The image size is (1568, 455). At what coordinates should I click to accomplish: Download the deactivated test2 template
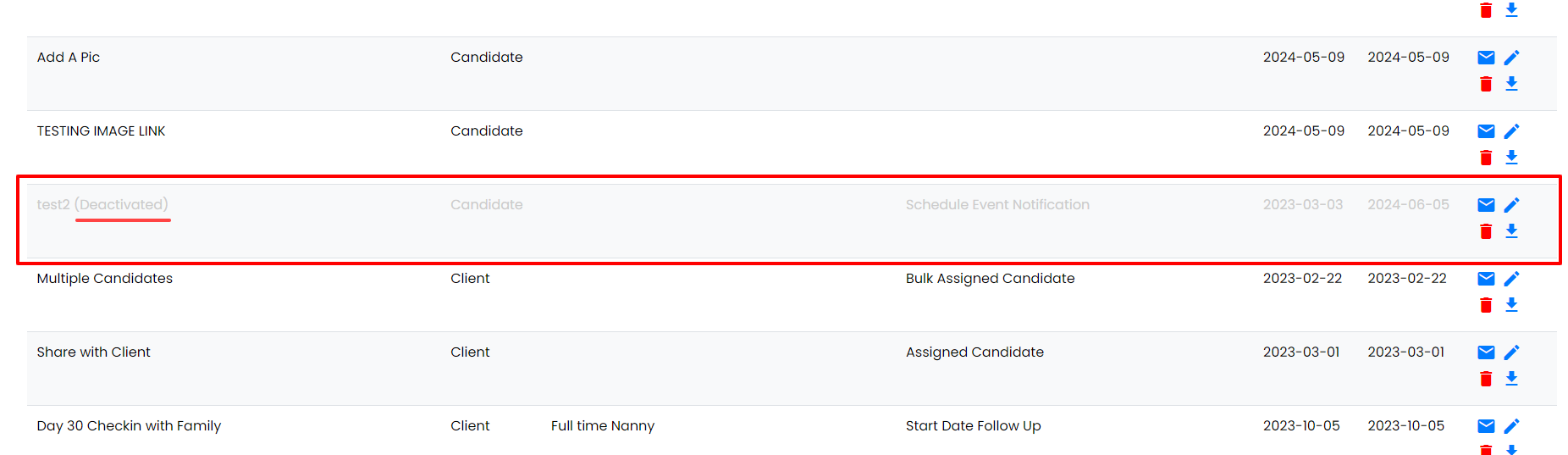coord(1511,231)
